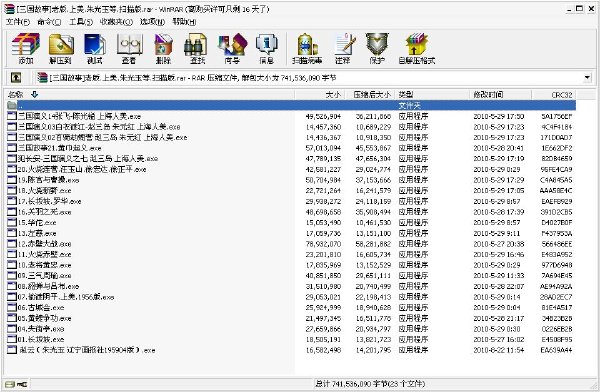Click the 保护 (Protect) shield icon
The height and width of the screenshot is (392, 600).
pyautogui.click(x=377, y=49)
